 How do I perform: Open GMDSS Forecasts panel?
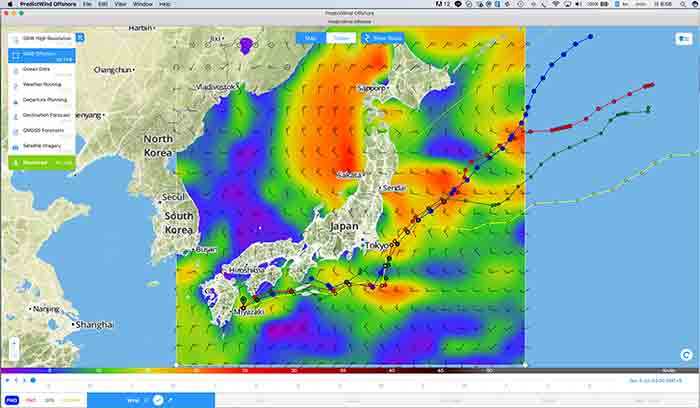coord(40,129)
